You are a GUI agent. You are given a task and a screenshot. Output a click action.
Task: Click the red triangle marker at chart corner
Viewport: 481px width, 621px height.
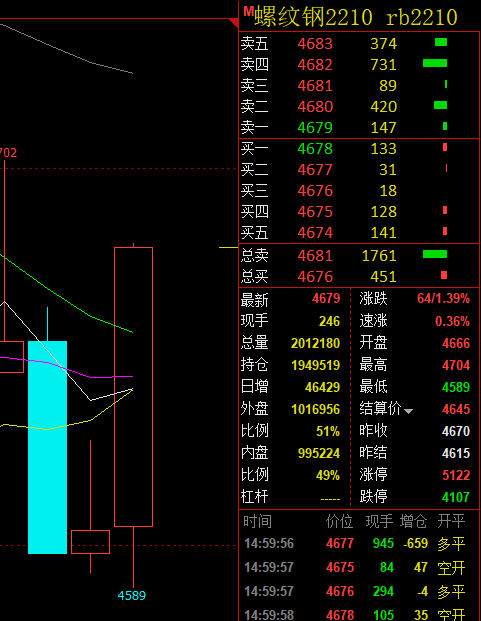point(234,23)
